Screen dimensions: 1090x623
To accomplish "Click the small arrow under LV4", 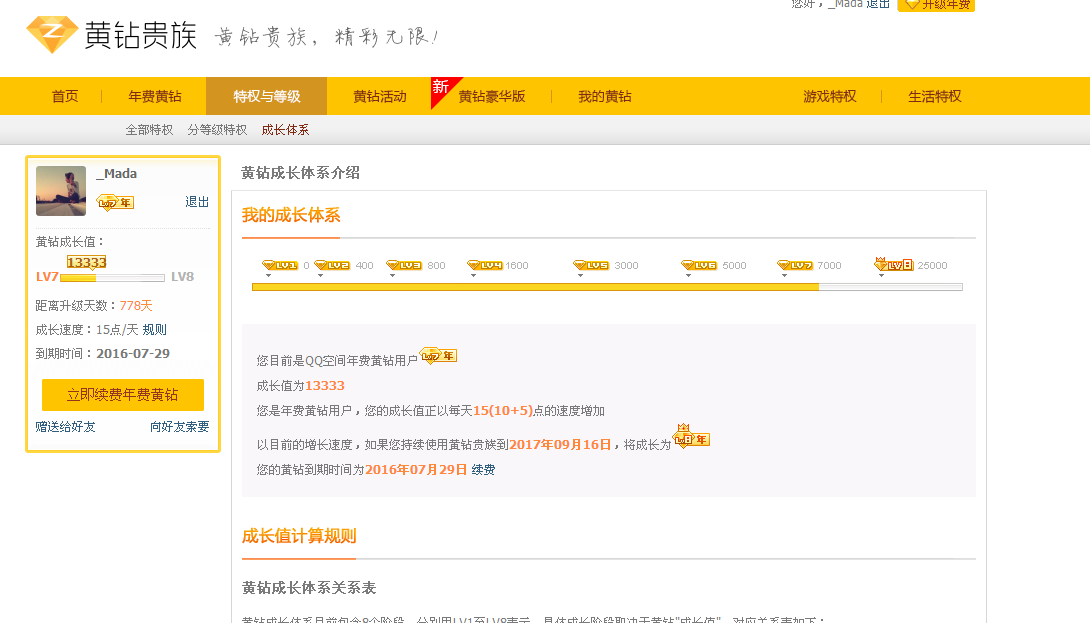I will coord(473,276).
